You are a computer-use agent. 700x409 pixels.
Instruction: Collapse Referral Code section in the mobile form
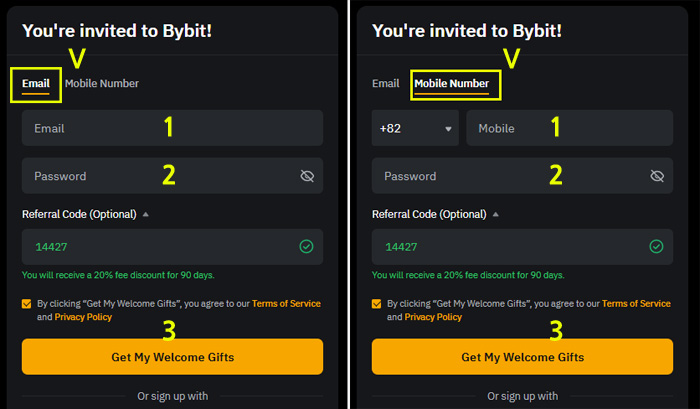tap(495, 214)
